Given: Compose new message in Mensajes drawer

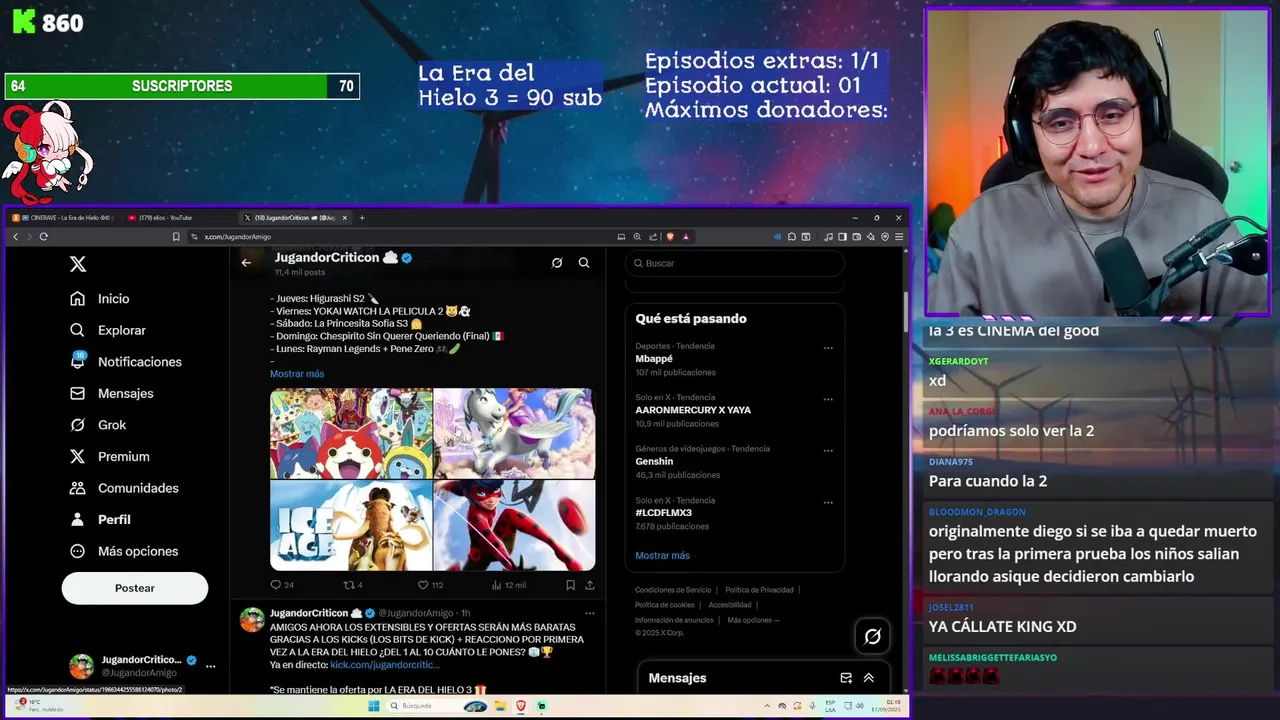Looking at the screenshot, I should [x=846, y=678].
